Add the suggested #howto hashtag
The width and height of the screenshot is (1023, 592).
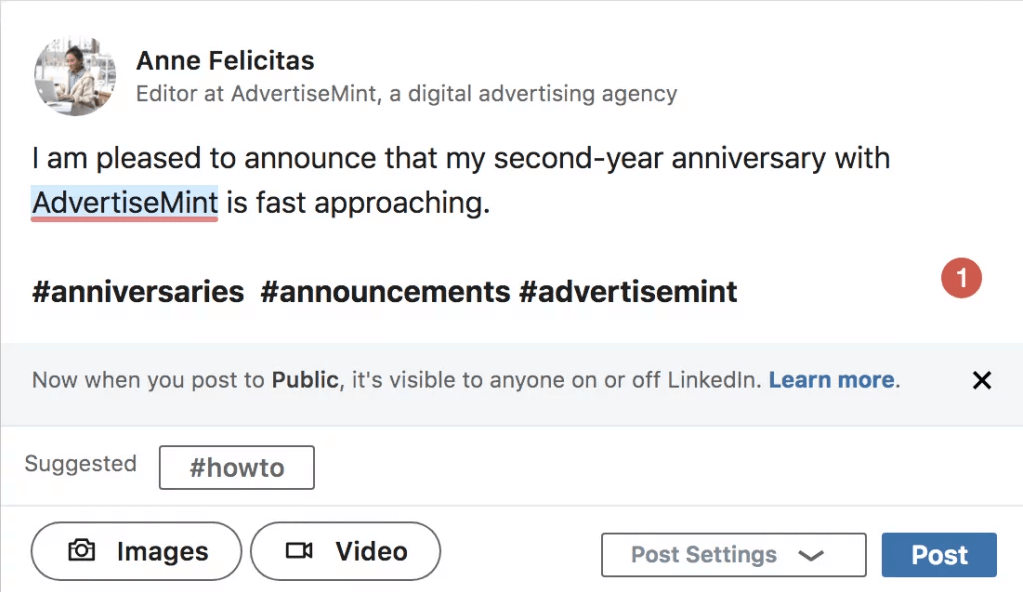point(236,467)
